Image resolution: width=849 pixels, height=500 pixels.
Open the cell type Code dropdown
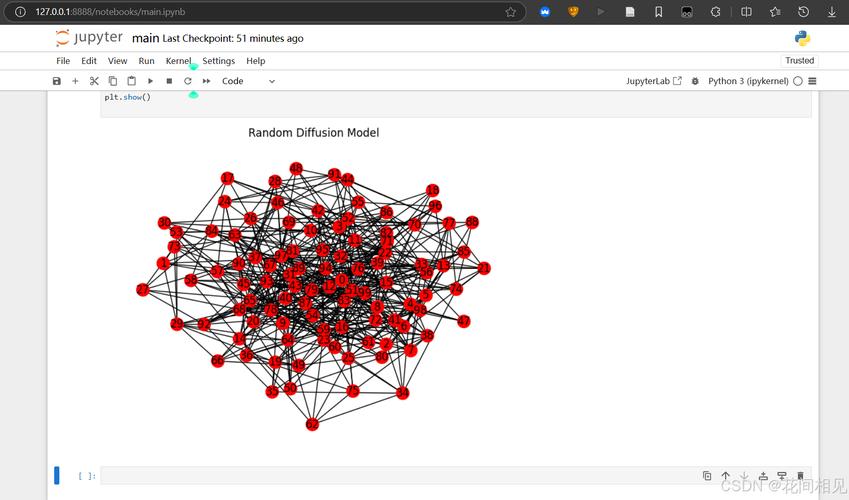(x=249, y=81)
